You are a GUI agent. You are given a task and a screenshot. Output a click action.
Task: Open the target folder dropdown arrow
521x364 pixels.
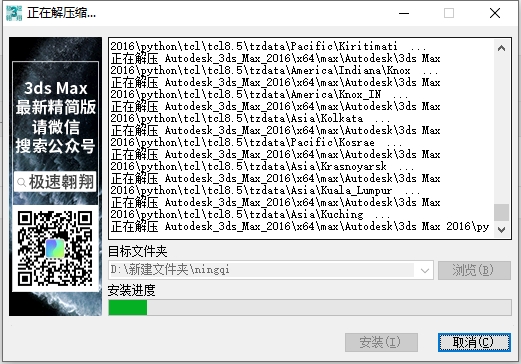(x=425, y=270)
